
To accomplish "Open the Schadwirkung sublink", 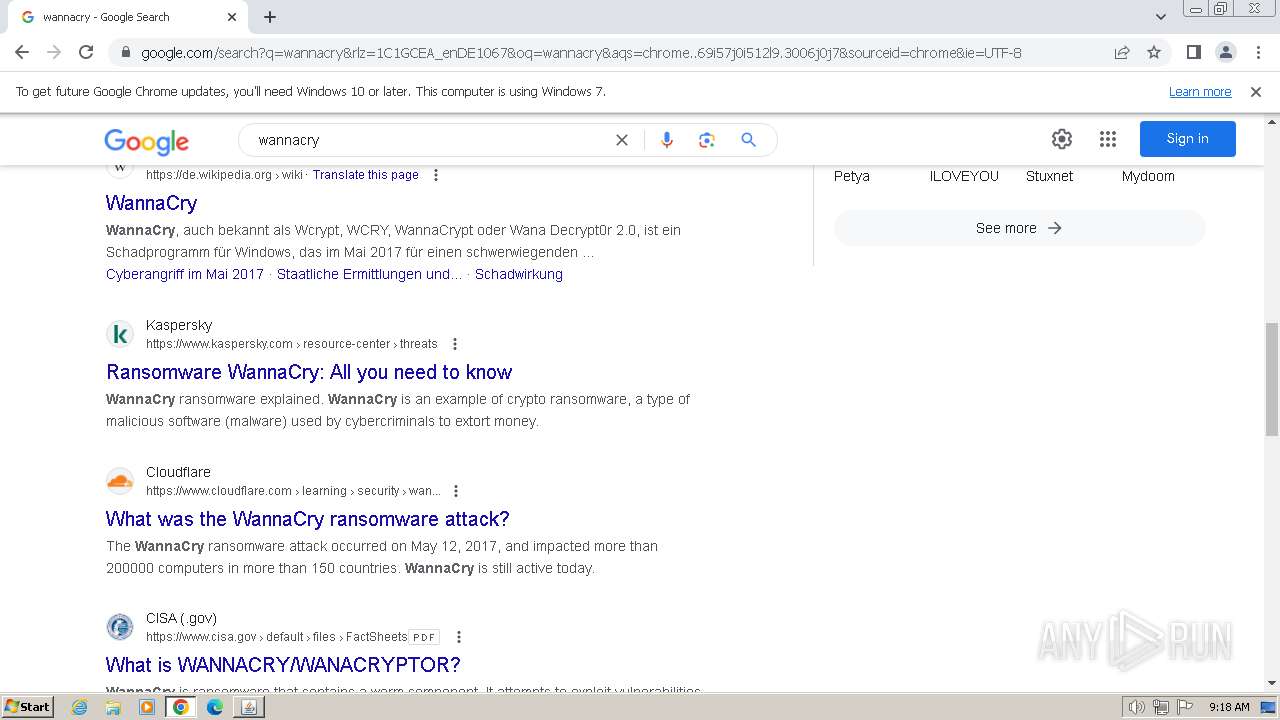I will pyautogui.click(x=519, y=274).
